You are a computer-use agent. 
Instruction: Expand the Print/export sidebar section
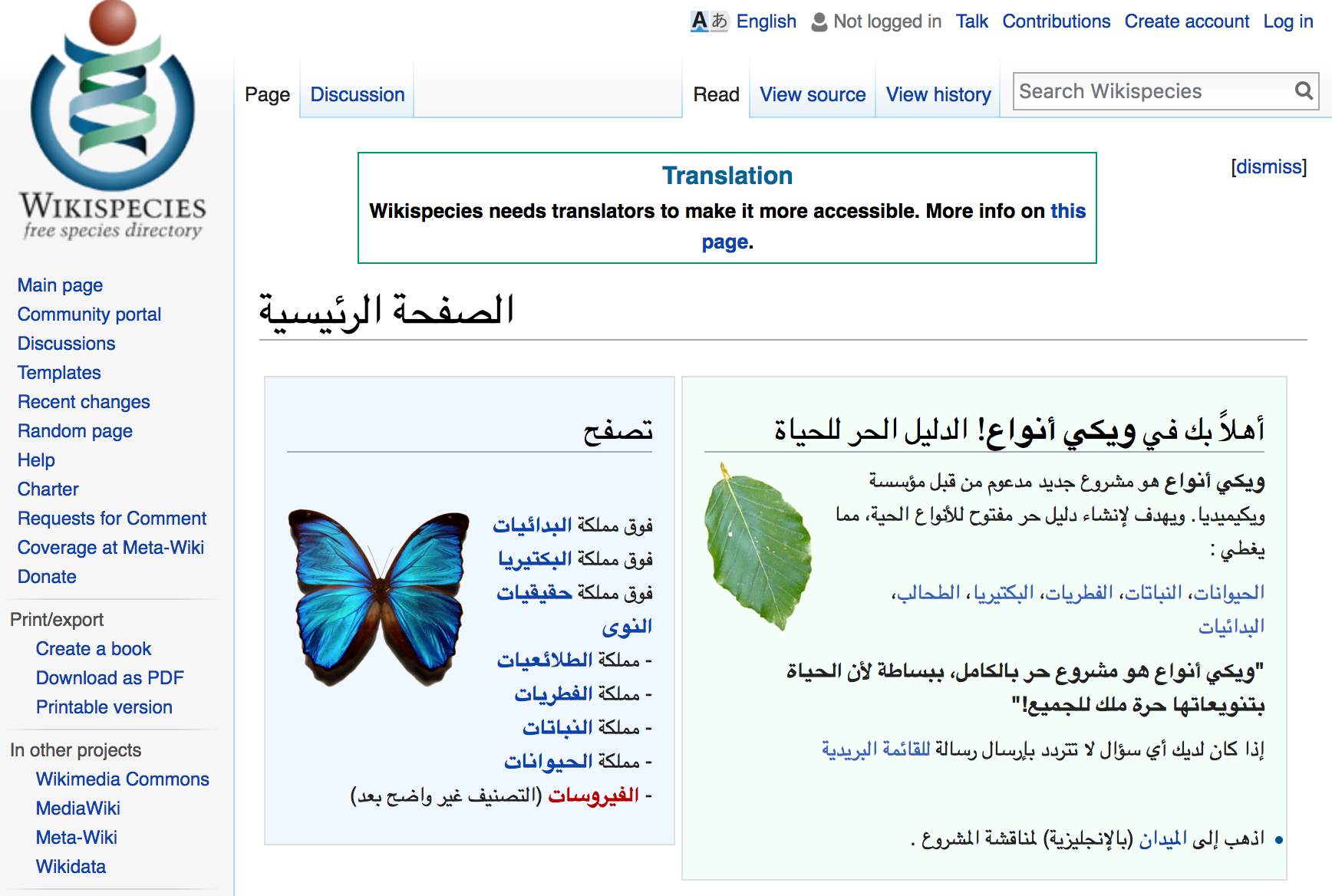coord(57,620)
